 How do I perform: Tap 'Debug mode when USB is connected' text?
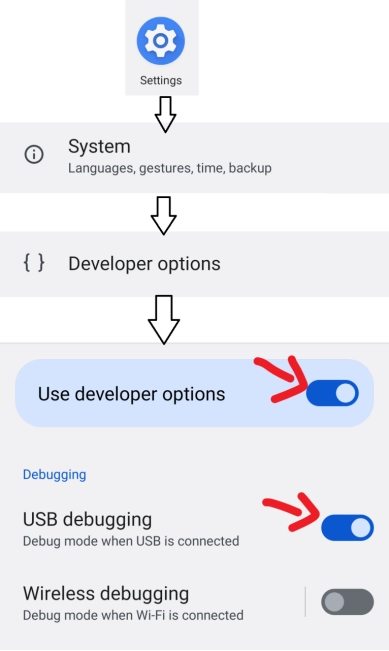point(131,541)
